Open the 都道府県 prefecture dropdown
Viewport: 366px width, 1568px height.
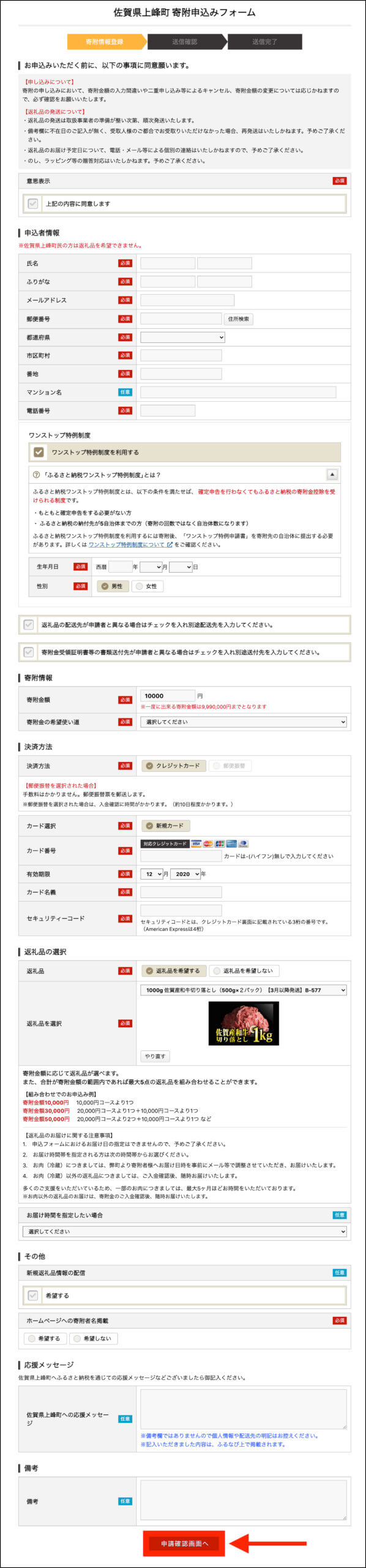(183, 337)
